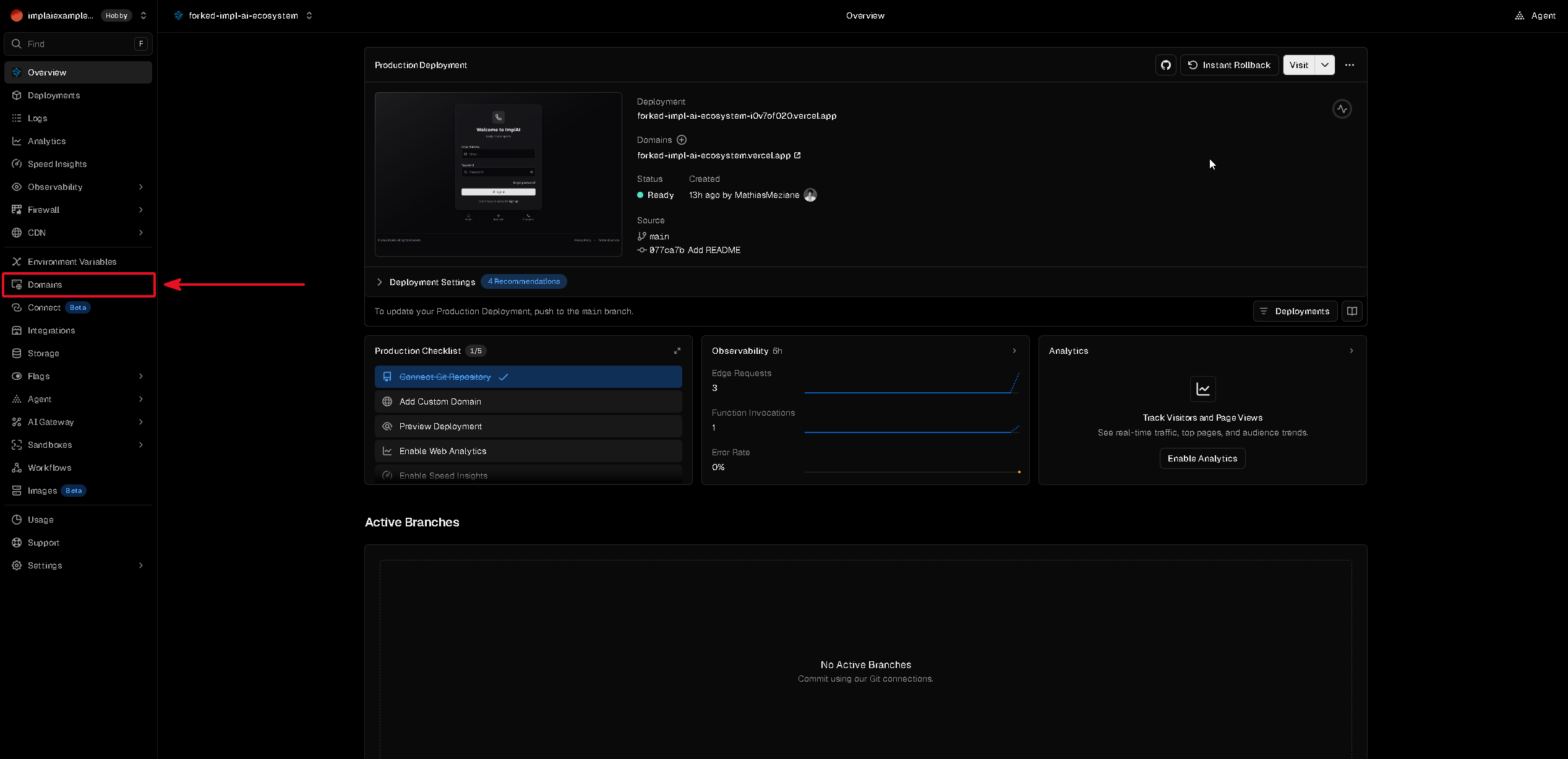The width and height of the screenshot is (1568, 759).
Task: Click Add Custom Domain checklist item
Action: point(528,401)
